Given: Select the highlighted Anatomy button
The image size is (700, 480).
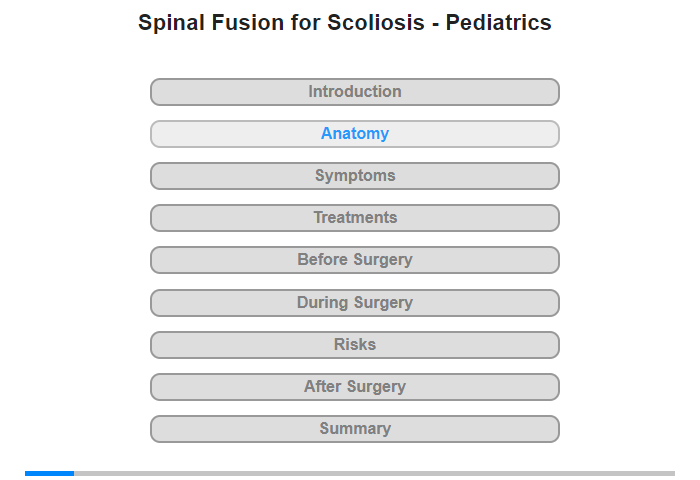Looking at the screenshot, I should click(x=354, y=134).
